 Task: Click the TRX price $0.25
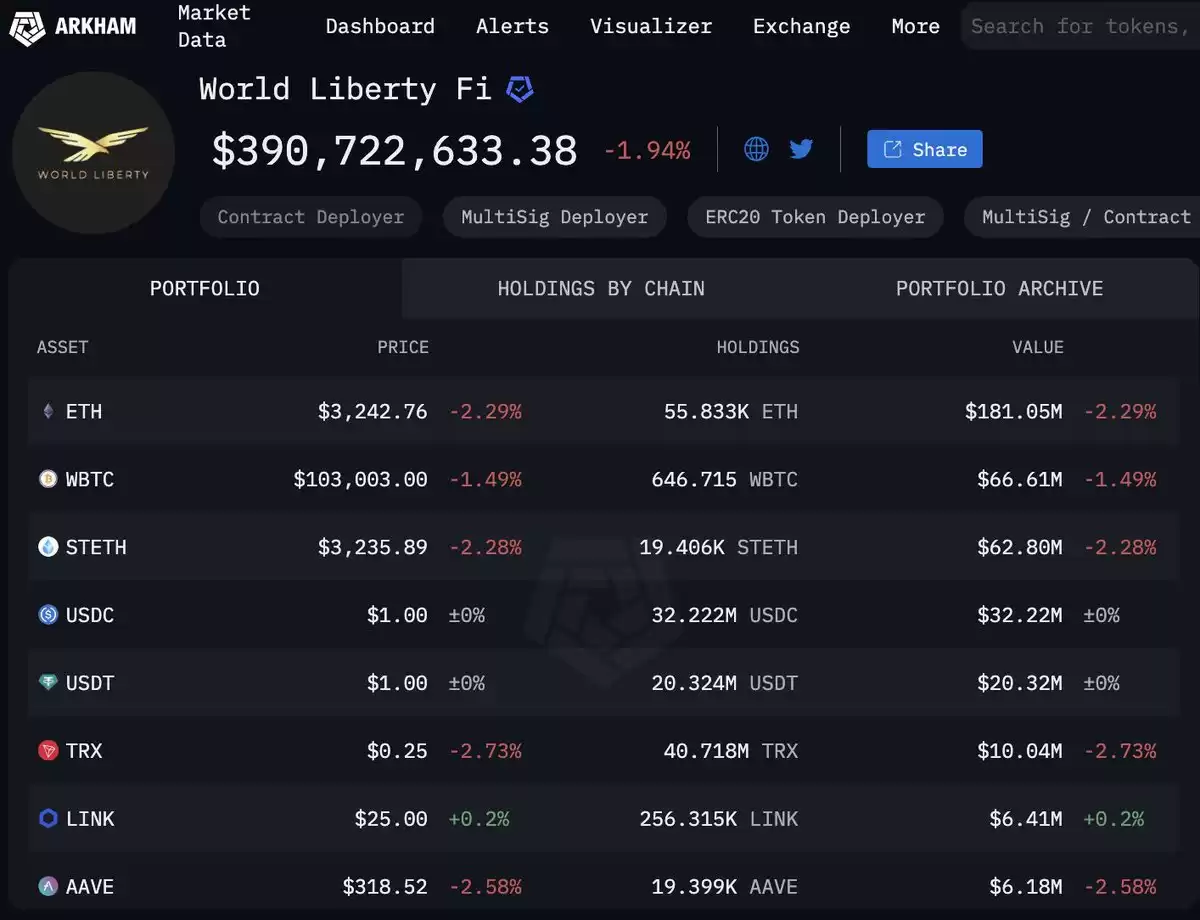397,751
